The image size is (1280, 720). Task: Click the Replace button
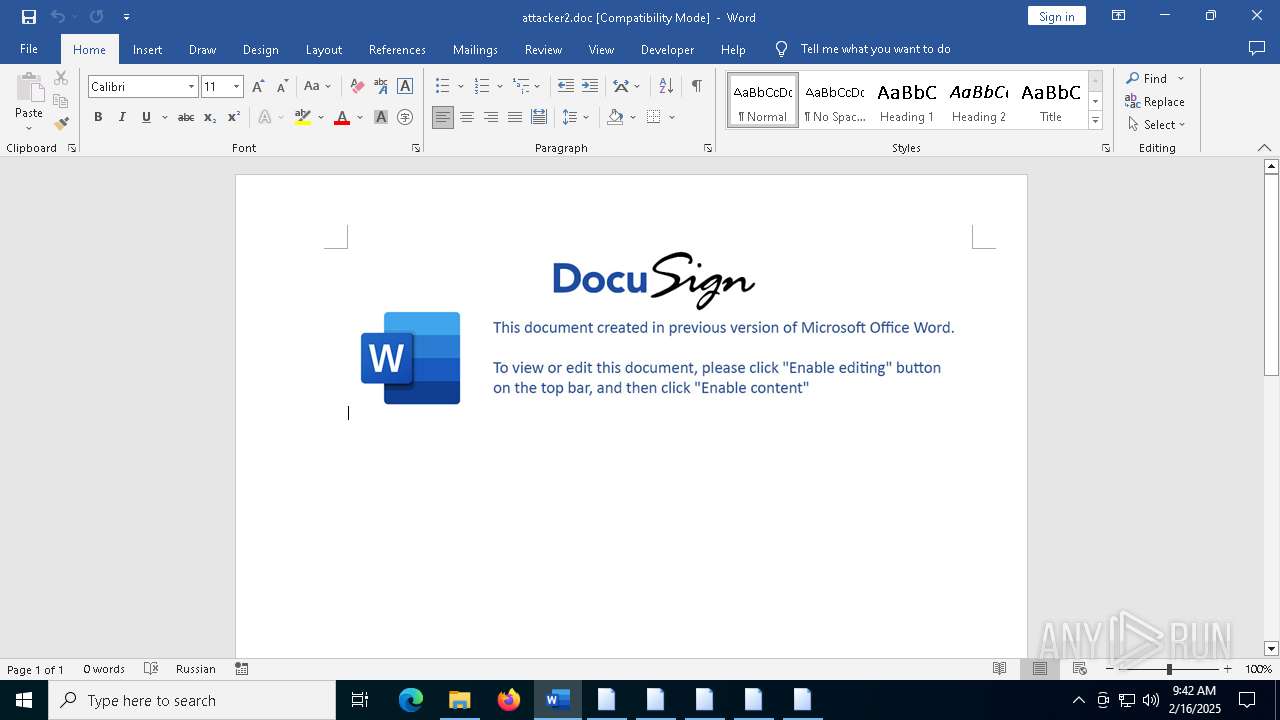(x=1155, y=101)
